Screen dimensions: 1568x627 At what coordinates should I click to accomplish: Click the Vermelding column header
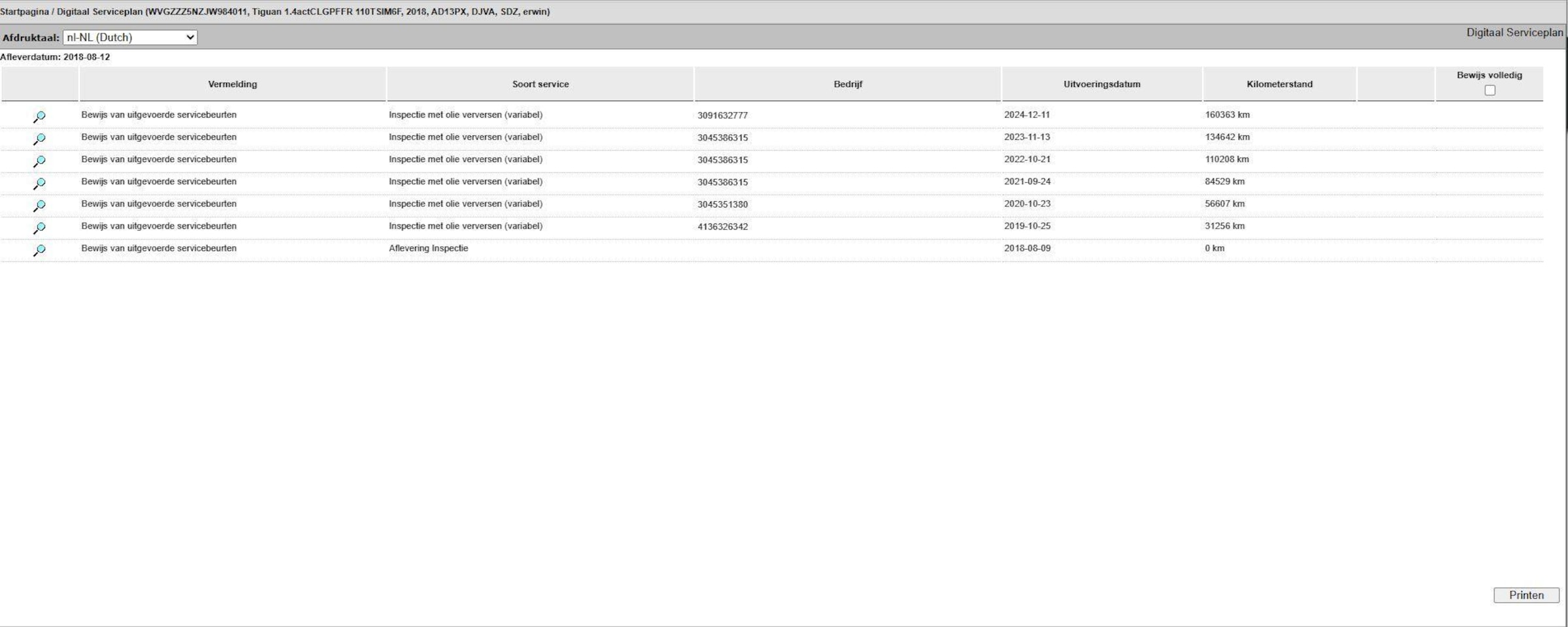click(232, 84)
